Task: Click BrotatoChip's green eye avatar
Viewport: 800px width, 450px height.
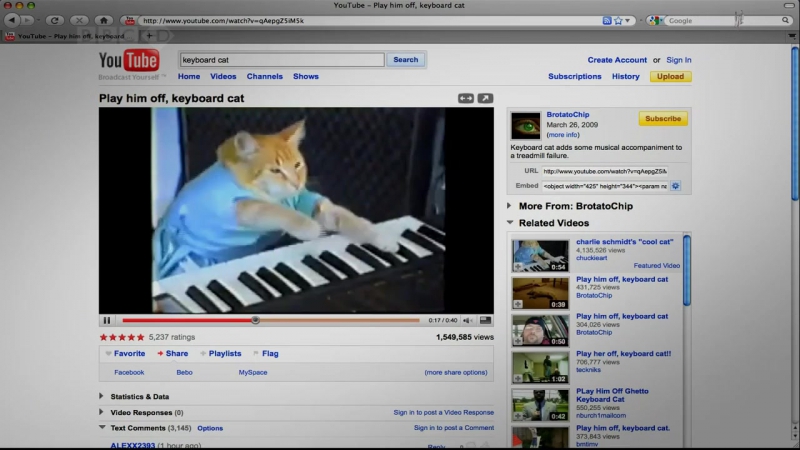Action: coord(525,125)
